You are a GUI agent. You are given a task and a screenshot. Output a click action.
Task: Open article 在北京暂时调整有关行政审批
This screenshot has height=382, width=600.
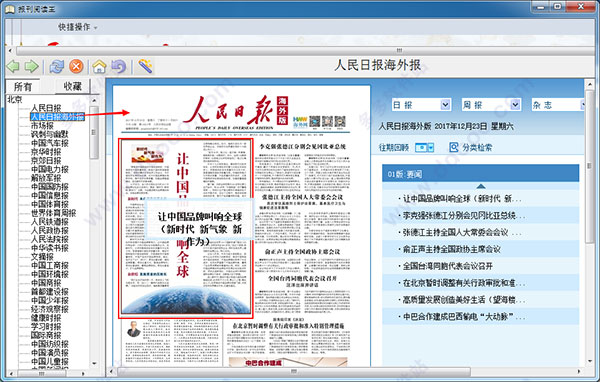[x=463, y=283]
